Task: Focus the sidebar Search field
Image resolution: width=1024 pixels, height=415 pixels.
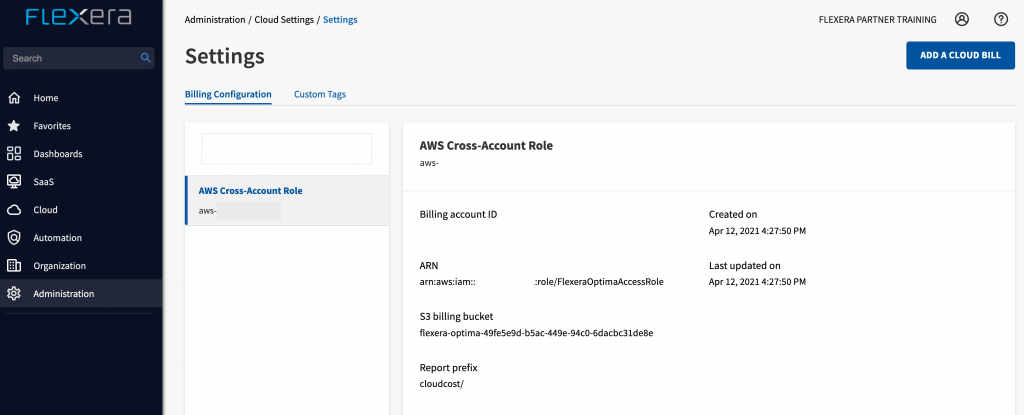Action: (x=79, y=58)
